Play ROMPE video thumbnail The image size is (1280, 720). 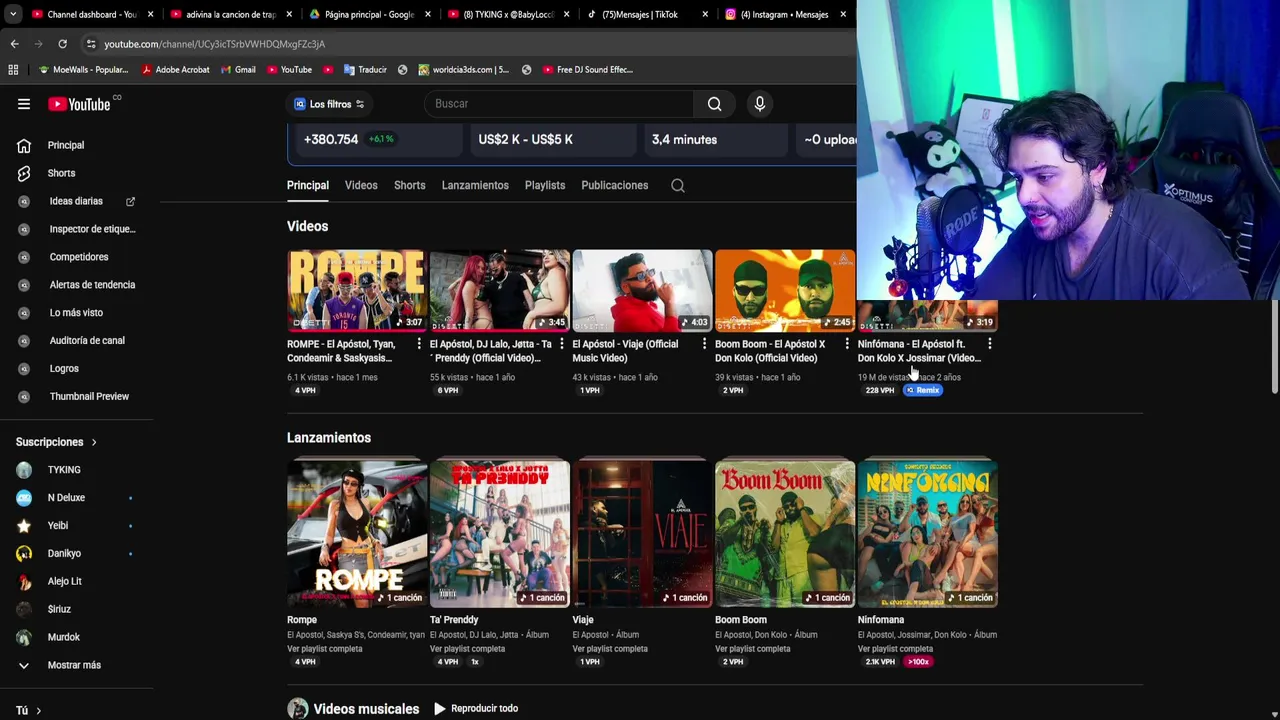356,290
